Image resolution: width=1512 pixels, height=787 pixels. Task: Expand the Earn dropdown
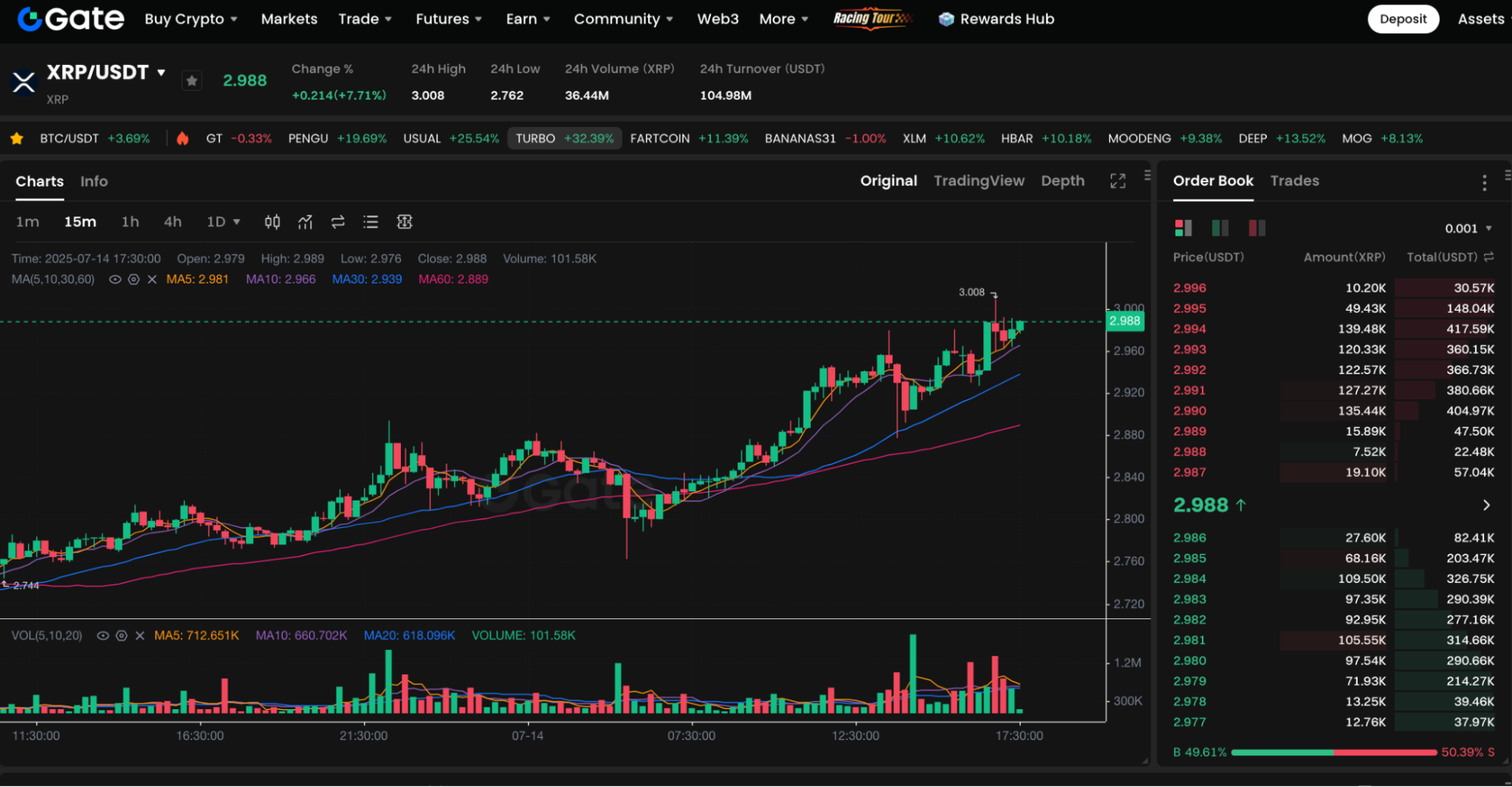528,19
